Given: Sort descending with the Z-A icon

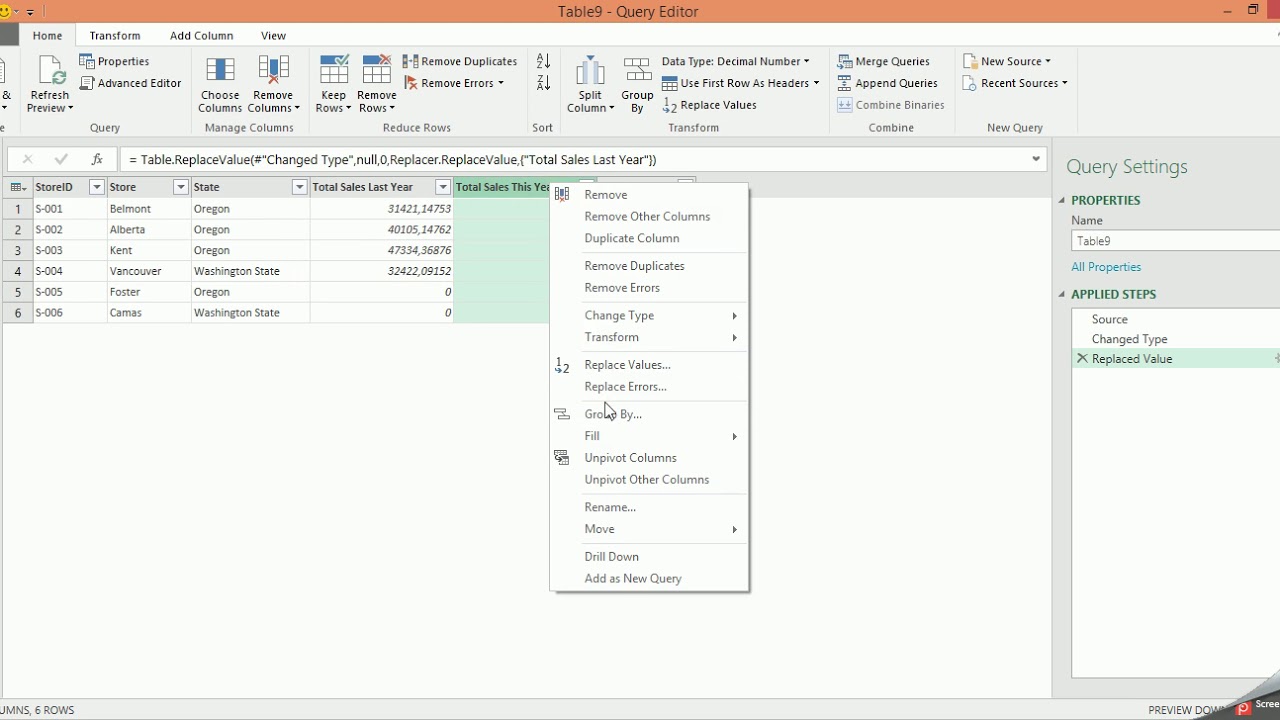Looking at the screenshot, I should coord(543,84).
